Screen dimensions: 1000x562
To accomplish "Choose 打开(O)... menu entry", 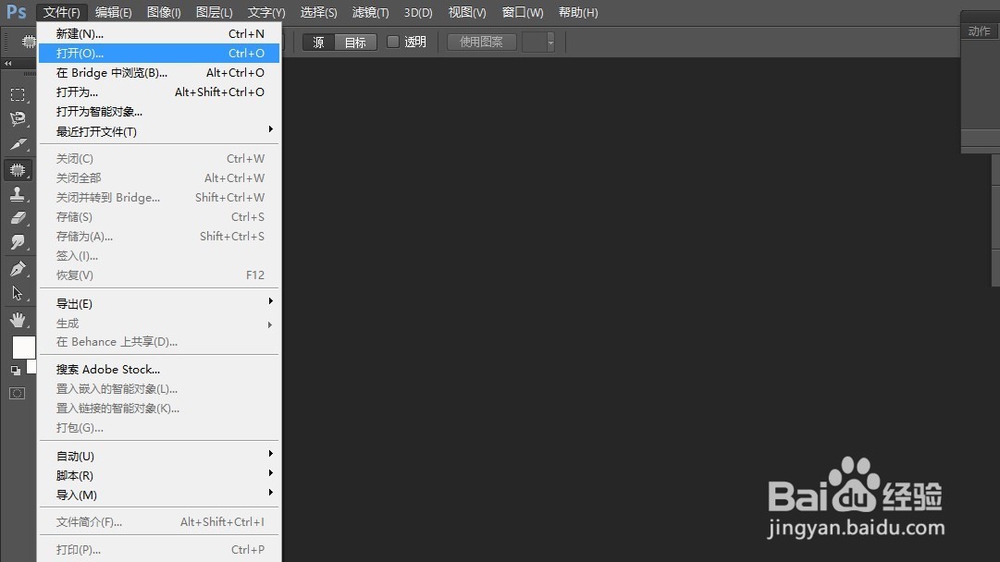I will 159,53.
